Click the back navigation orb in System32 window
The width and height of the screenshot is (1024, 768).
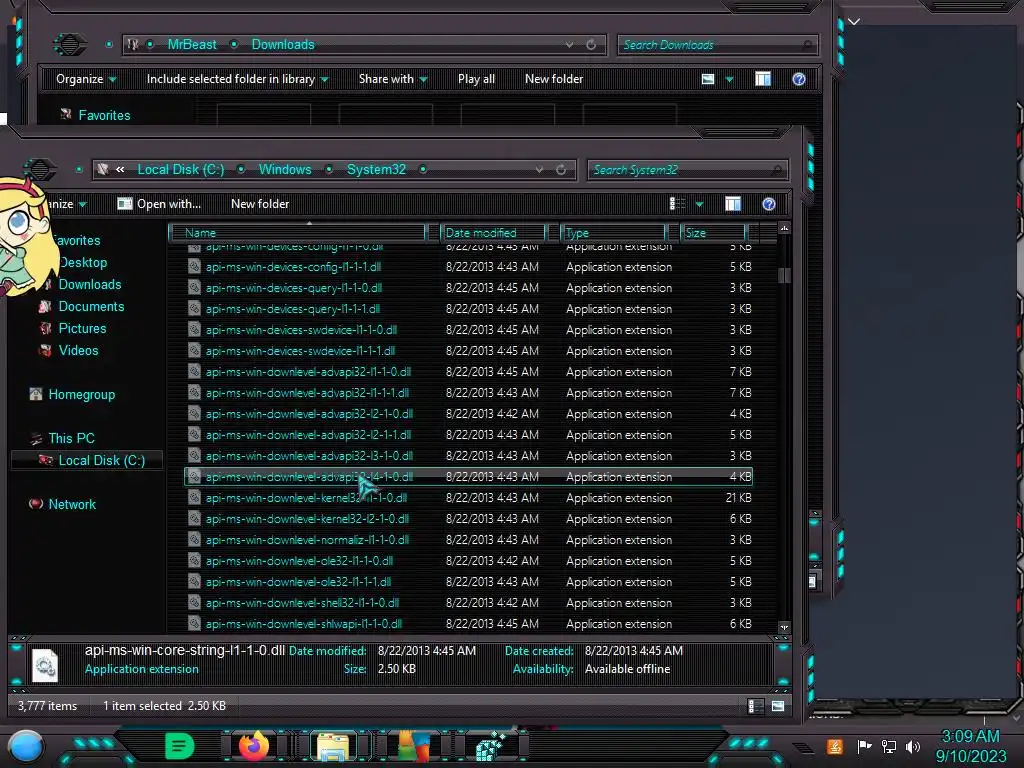40,170
